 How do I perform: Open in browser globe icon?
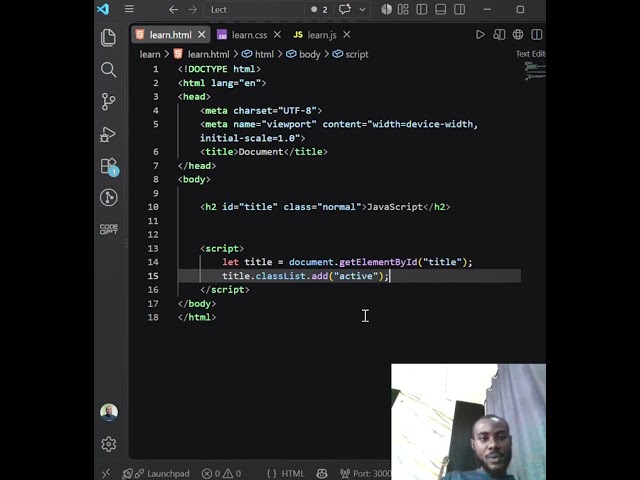click(x=518, y=35)
